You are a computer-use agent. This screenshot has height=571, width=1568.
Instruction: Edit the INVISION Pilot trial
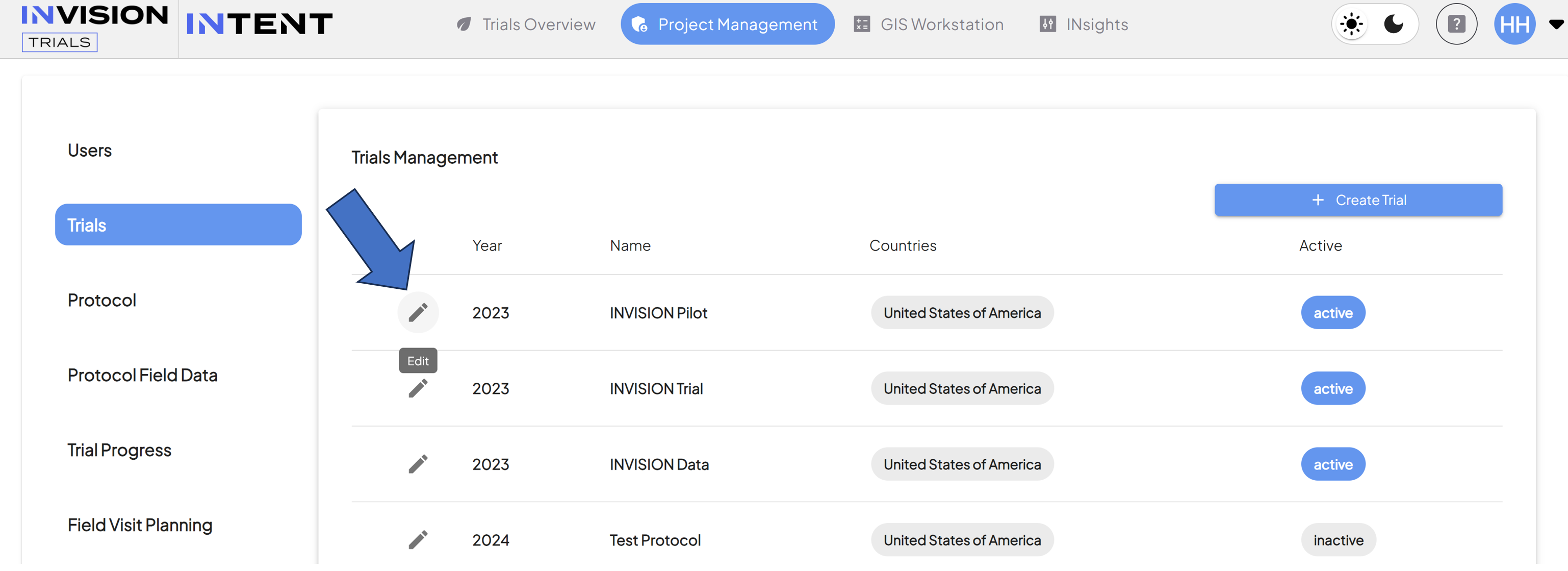(x=418, y=313)
